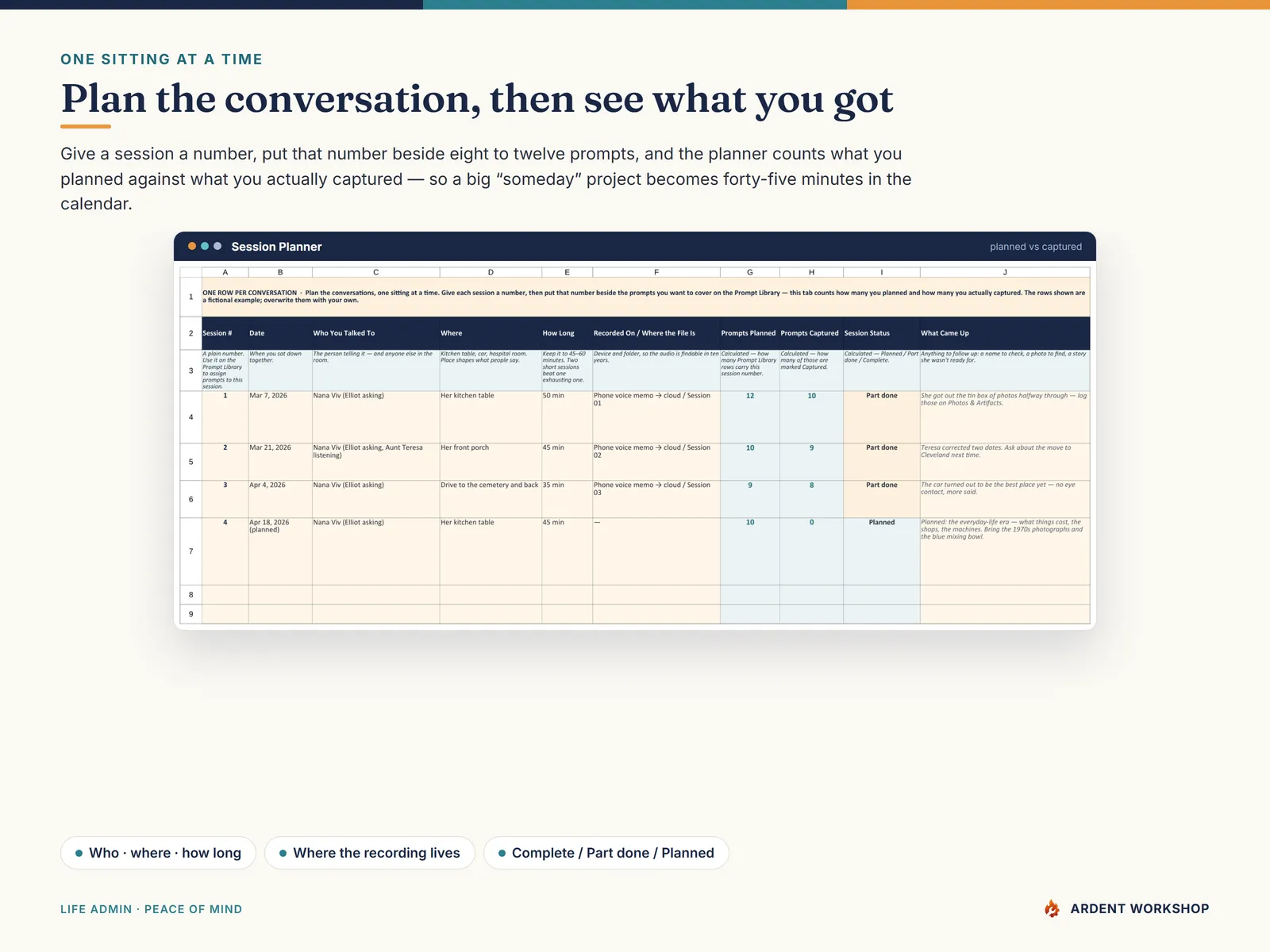This screenshot has height=952, width=1270.
Task: Select the blue mixing bowl planned note cell
Action: (x=1005, y=551)
